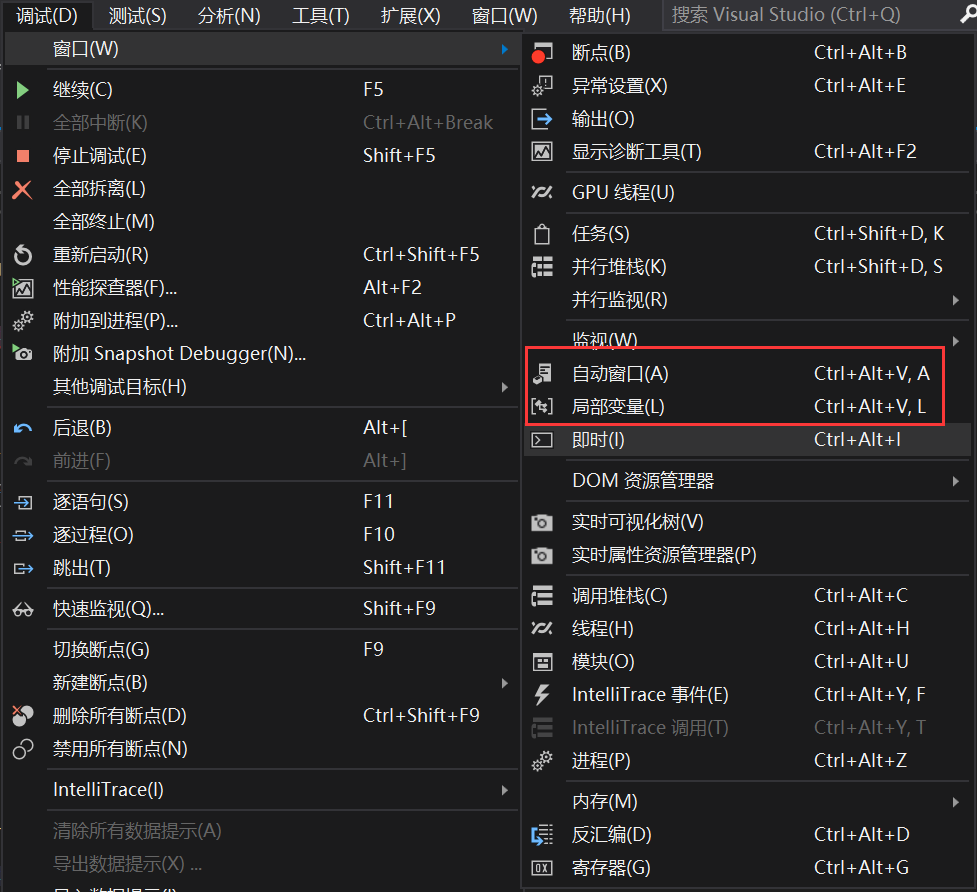Open the 测试(S) menu bar item

tap(138, 16)
